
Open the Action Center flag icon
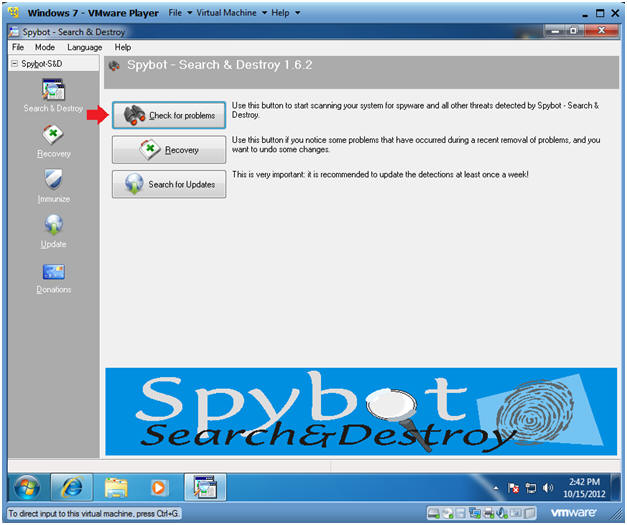(x=513, y=488)
